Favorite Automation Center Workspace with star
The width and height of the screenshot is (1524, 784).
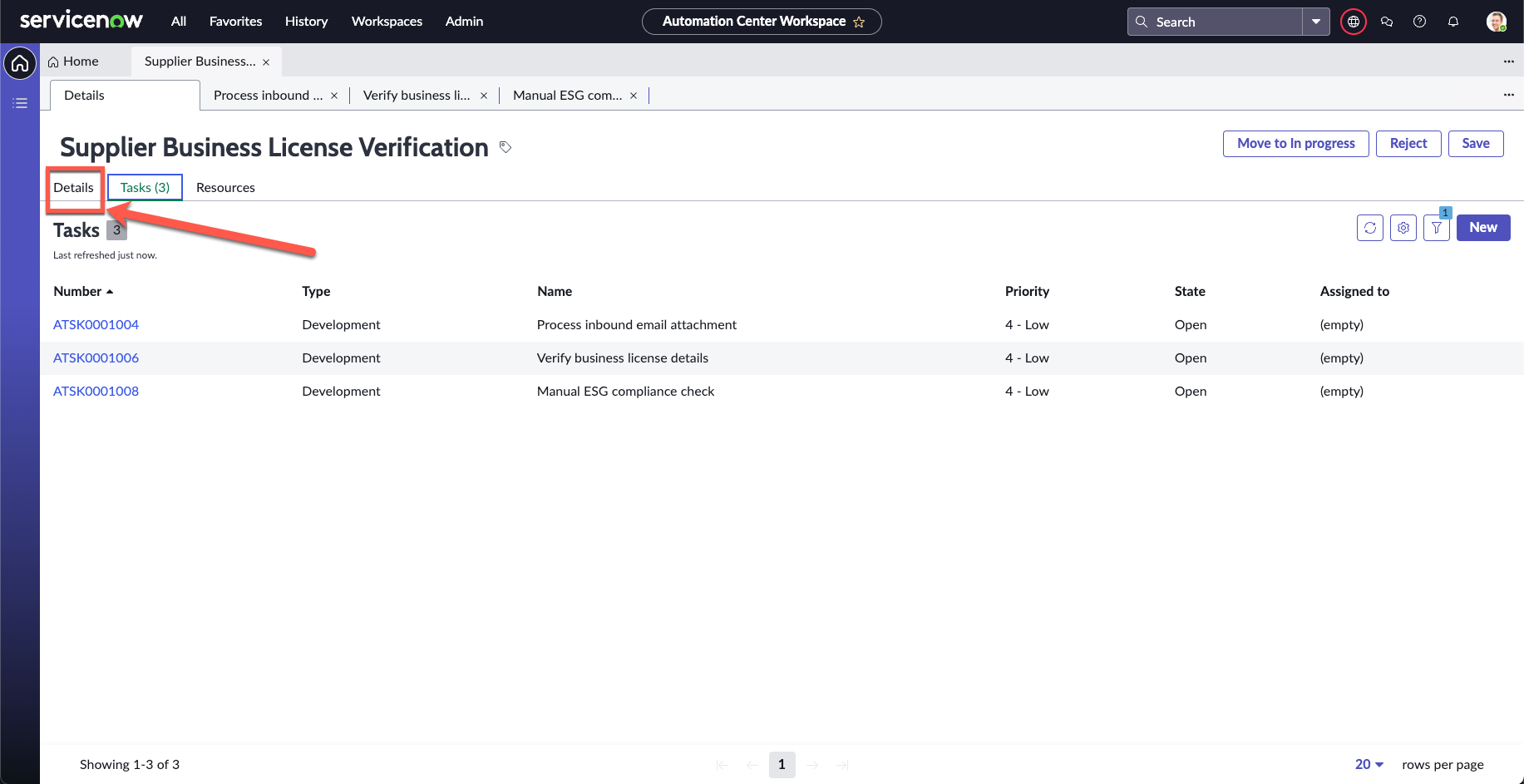(x=859, y=22)
